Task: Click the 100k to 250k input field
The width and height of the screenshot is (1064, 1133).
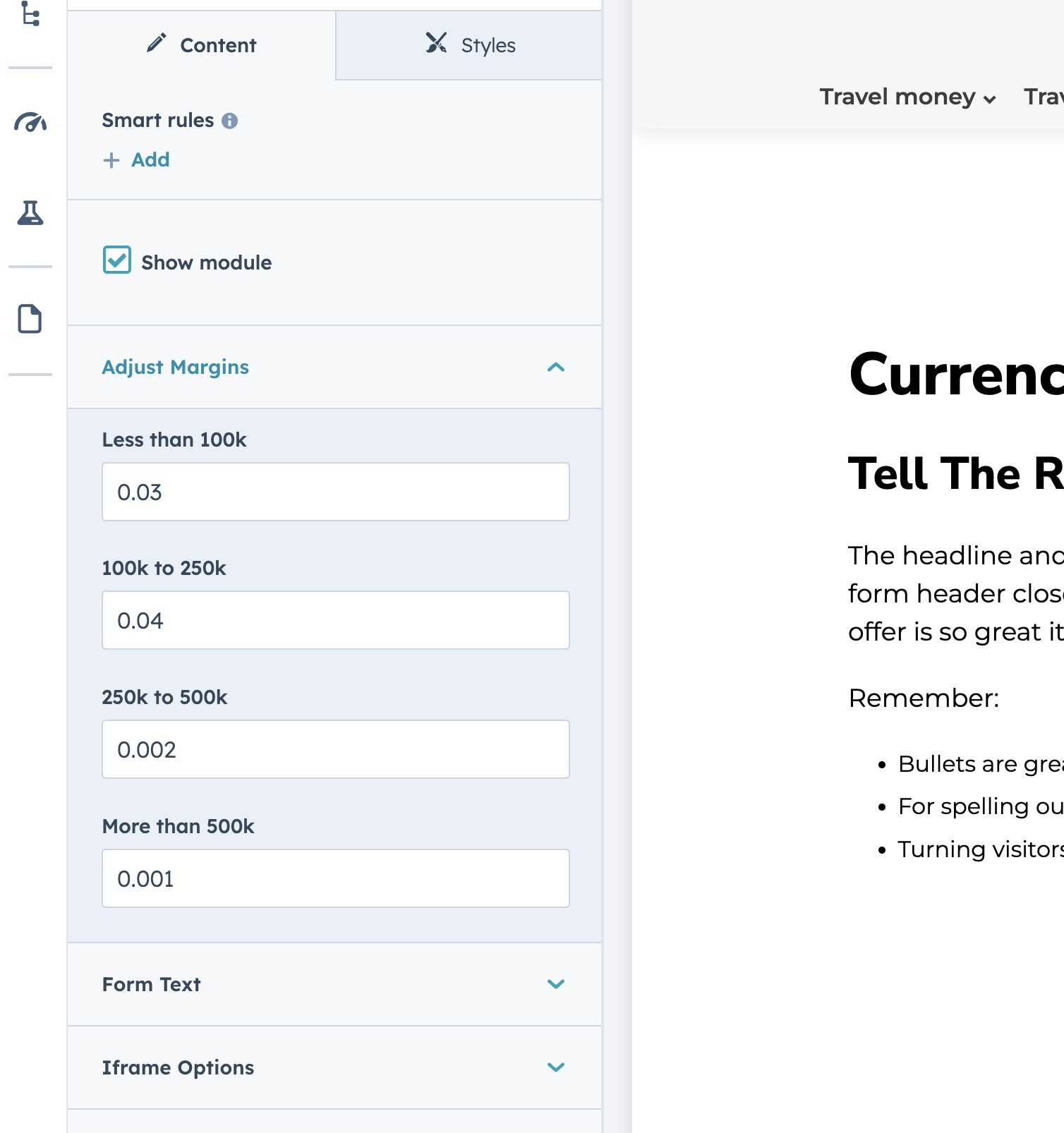Action: click(336, 620)
